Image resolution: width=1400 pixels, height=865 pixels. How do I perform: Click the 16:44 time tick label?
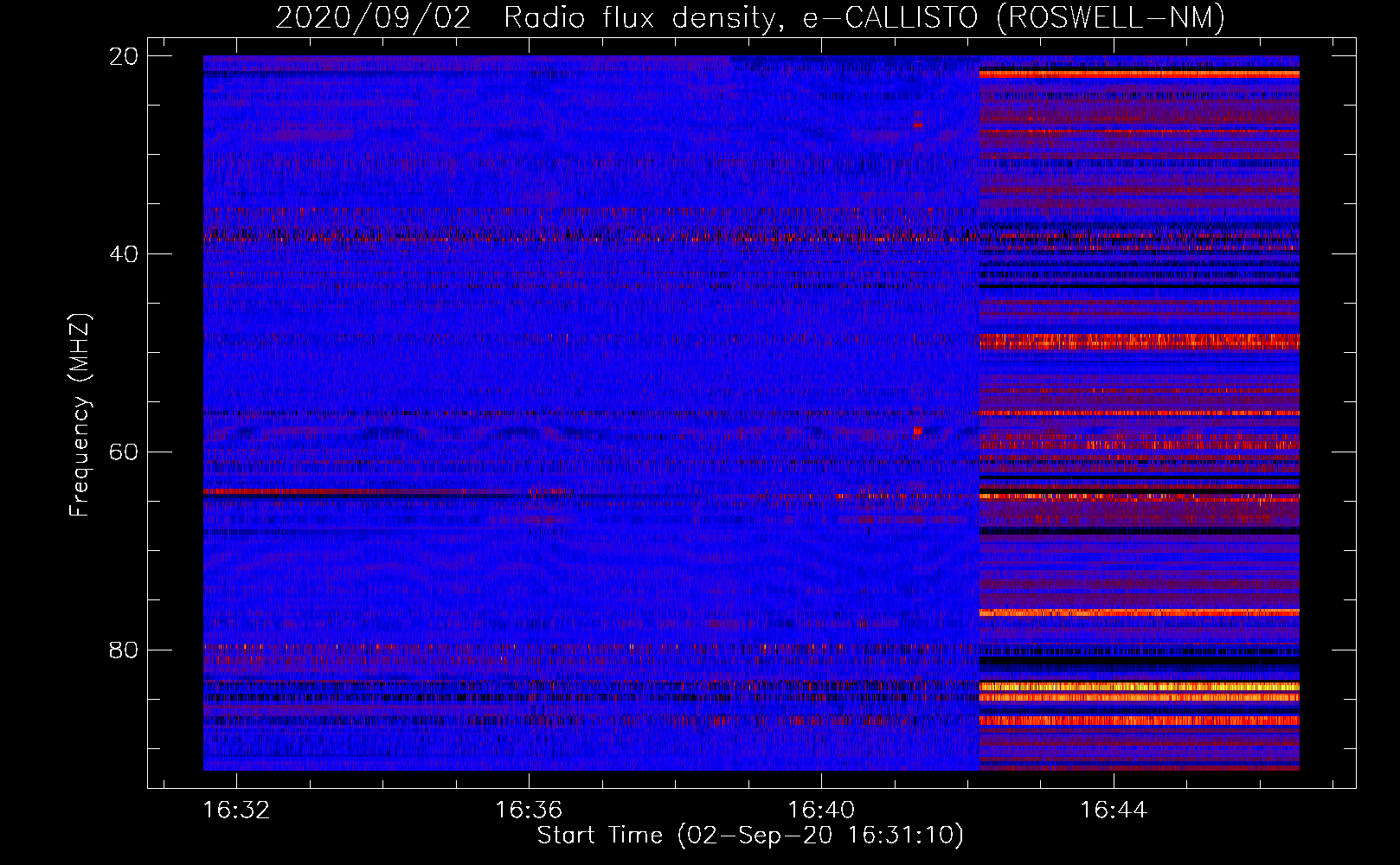point(1114,811)
